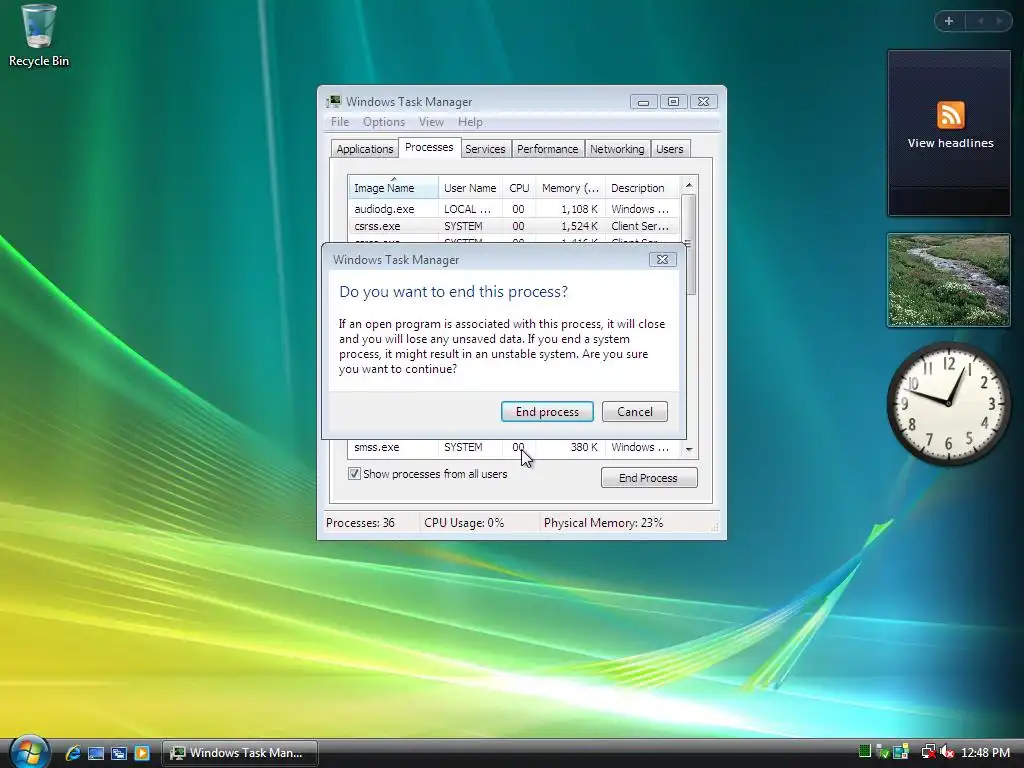Switch to the Services tab

click(x=485, y=149)
